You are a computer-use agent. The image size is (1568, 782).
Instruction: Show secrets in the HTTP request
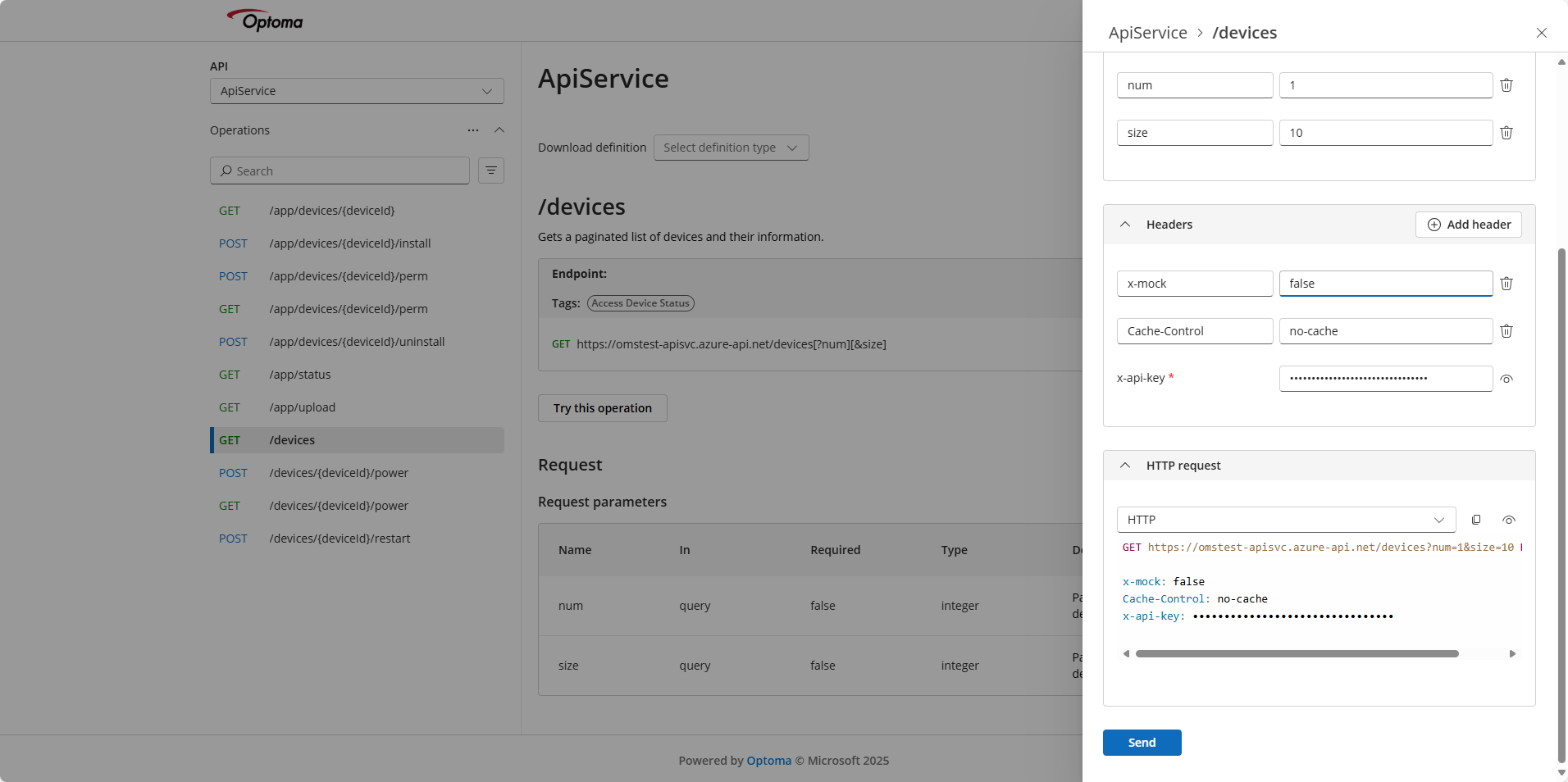1508,520
